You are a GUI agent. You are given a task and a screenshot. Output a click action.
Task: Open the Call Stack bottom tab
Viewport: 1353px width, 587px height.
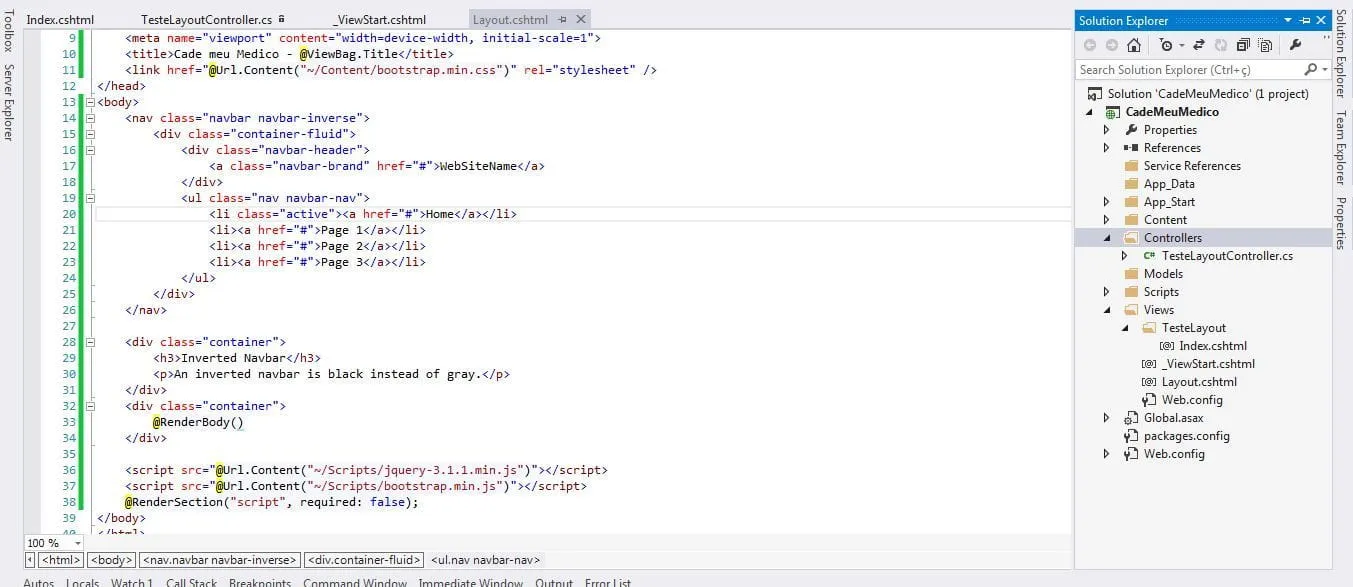pos(191,582)
